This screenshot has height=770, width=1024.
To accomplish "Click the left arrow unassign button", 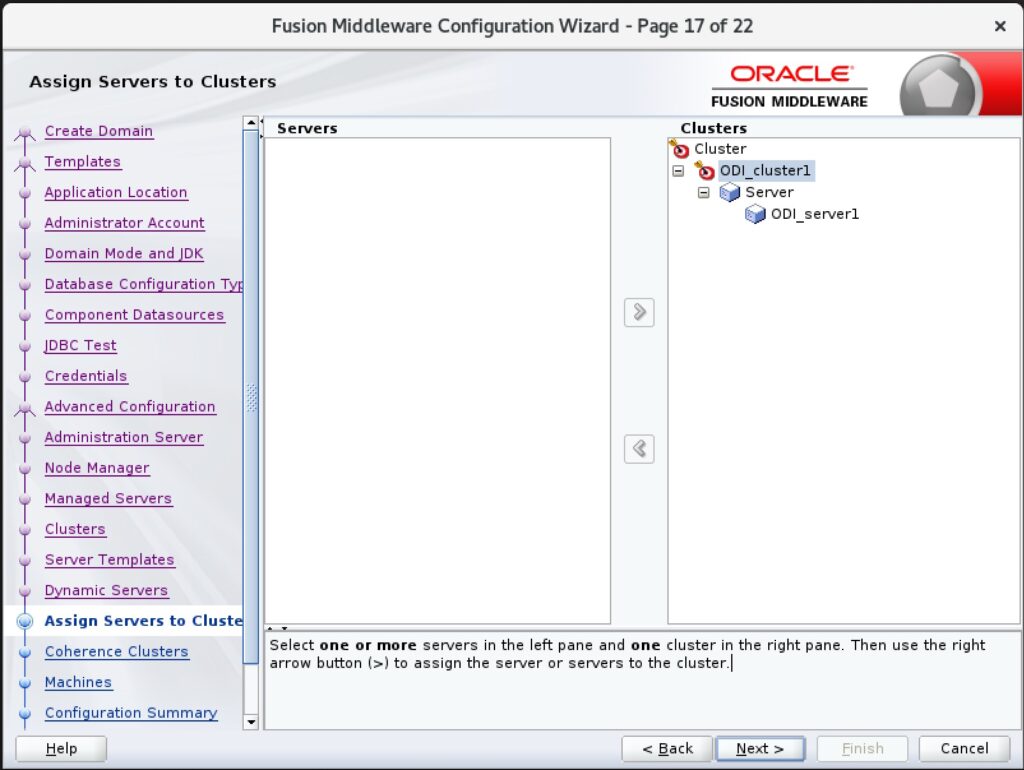I will point(639,449).
